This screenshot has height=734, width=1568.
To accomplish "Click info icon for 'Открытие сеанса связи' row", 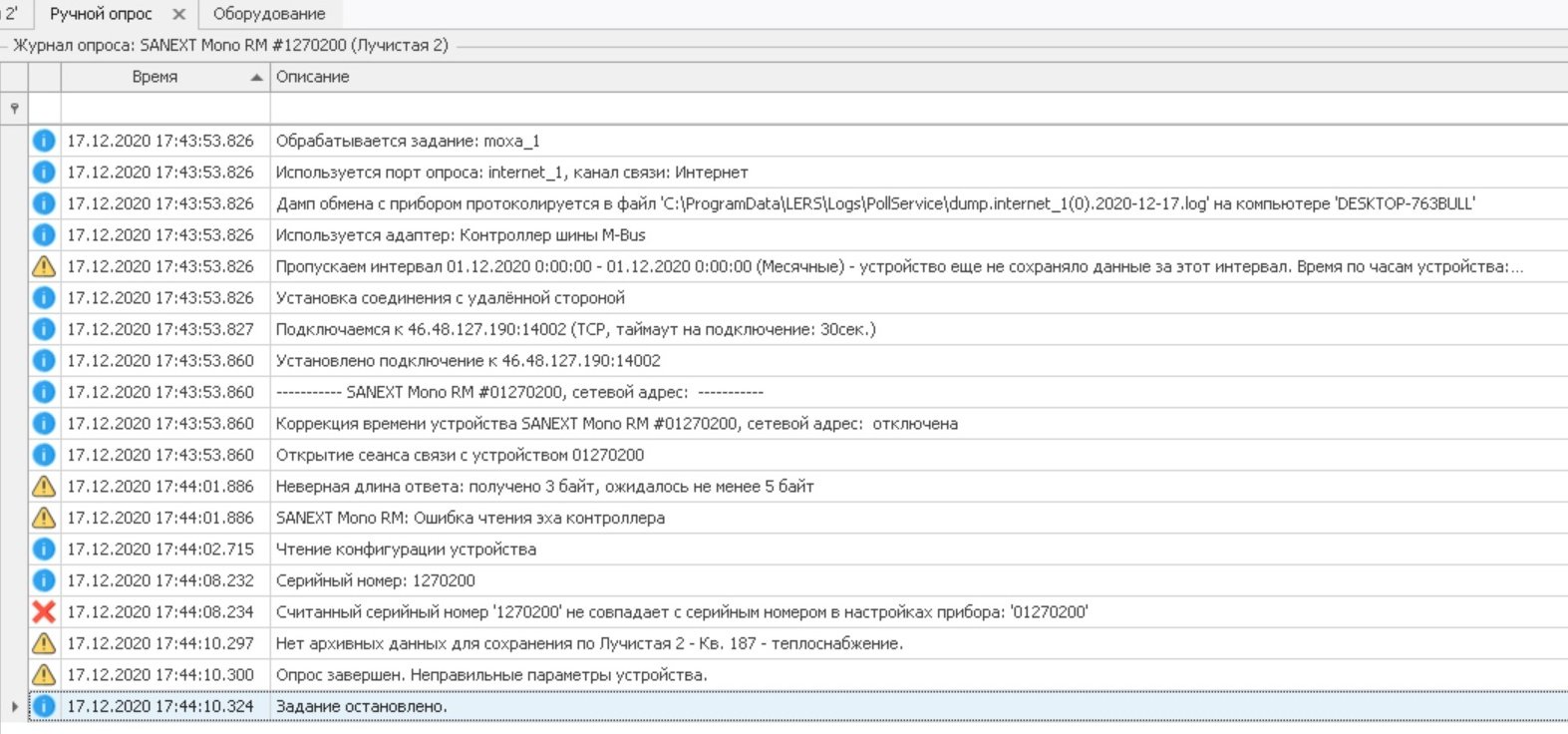I will click(x=44, y=455).
